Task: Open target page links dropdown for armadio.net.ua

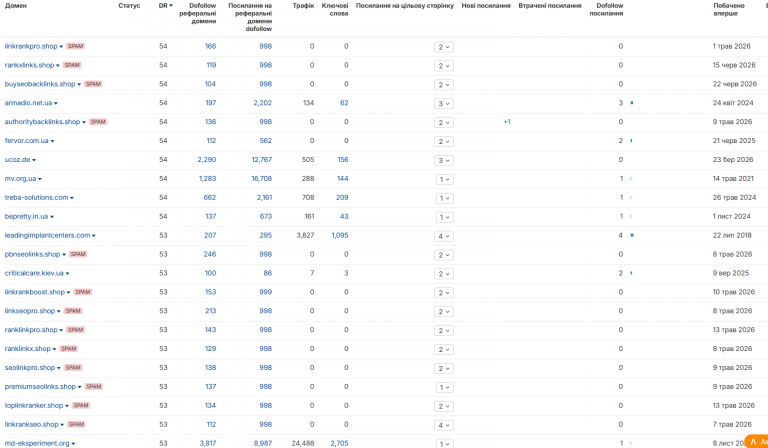Action: 444,104
